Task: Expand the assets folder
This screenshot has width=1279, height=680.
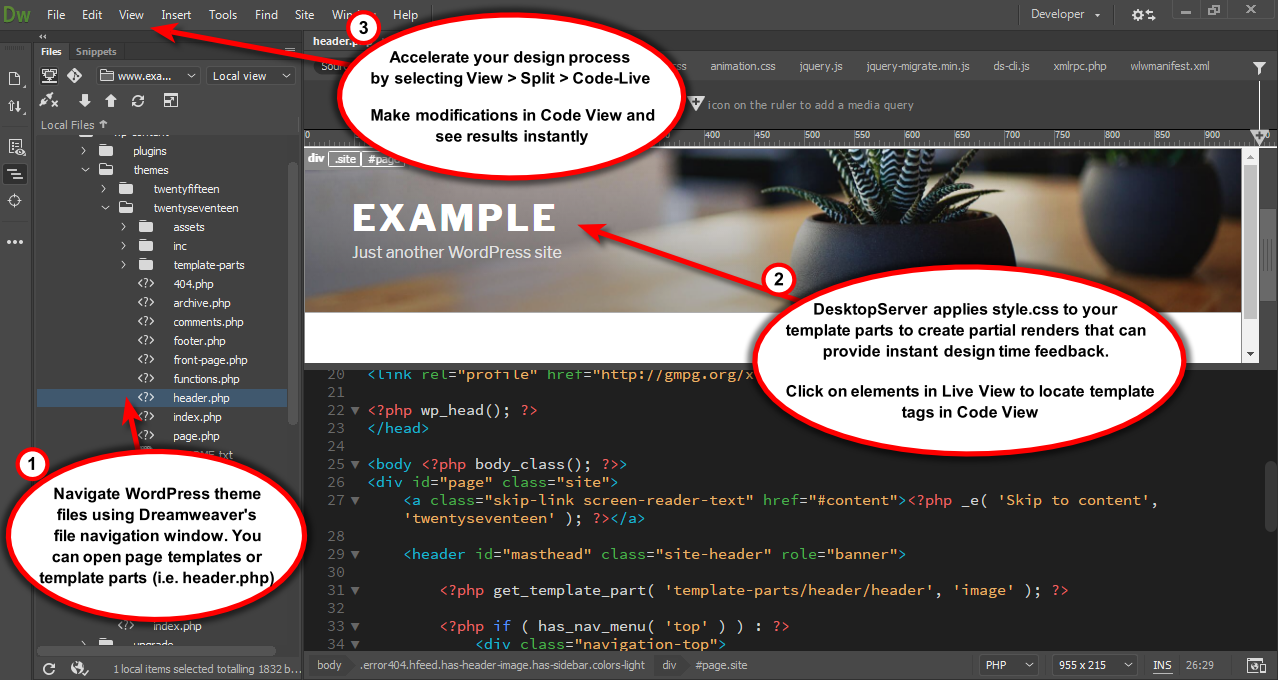Action: tap(124, 227)
